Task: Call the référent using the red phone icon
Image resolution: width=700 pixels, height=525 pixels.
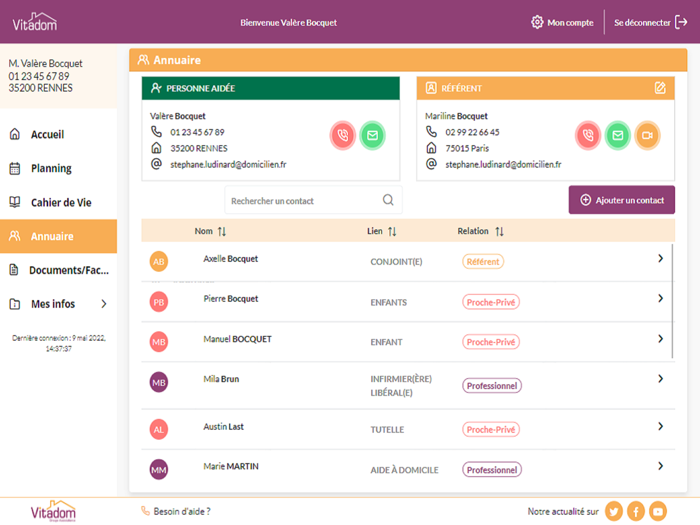Action: pyautogui.click(x=588, y=135)
